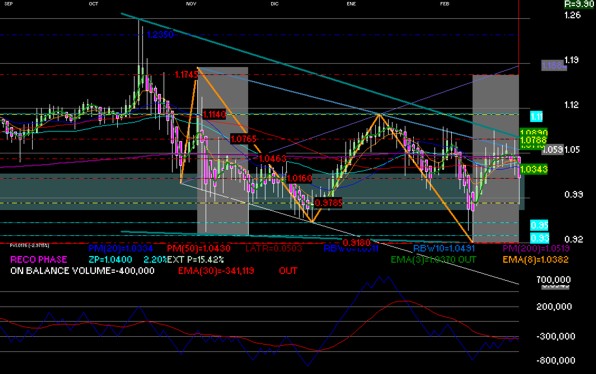Click the ENE month label
The width and height of the screenshot is (596, 374).
coord(351,4)
